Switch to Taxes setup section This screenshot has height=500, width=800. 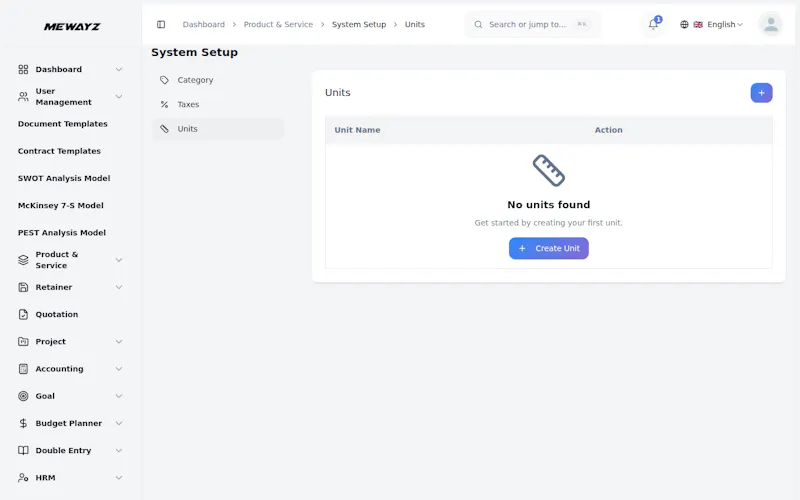tap(218, 105)
